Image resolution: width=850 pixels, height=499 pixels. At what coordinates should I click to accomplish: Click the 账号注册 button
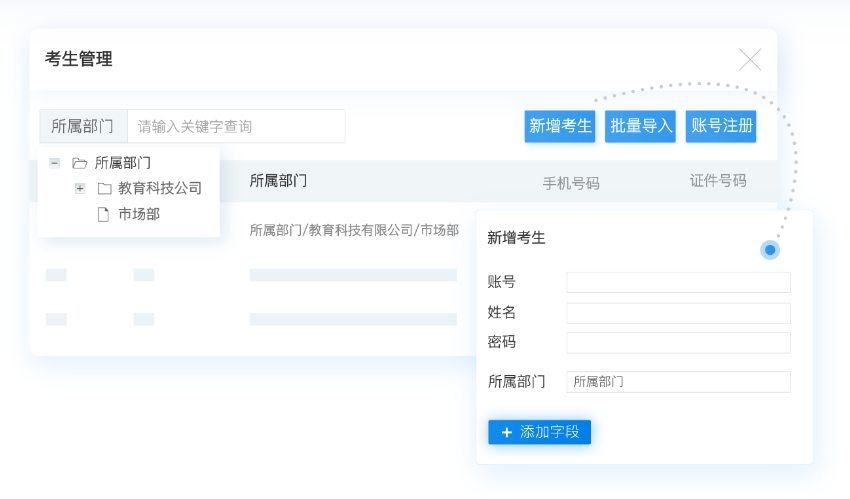click(721, 126)
